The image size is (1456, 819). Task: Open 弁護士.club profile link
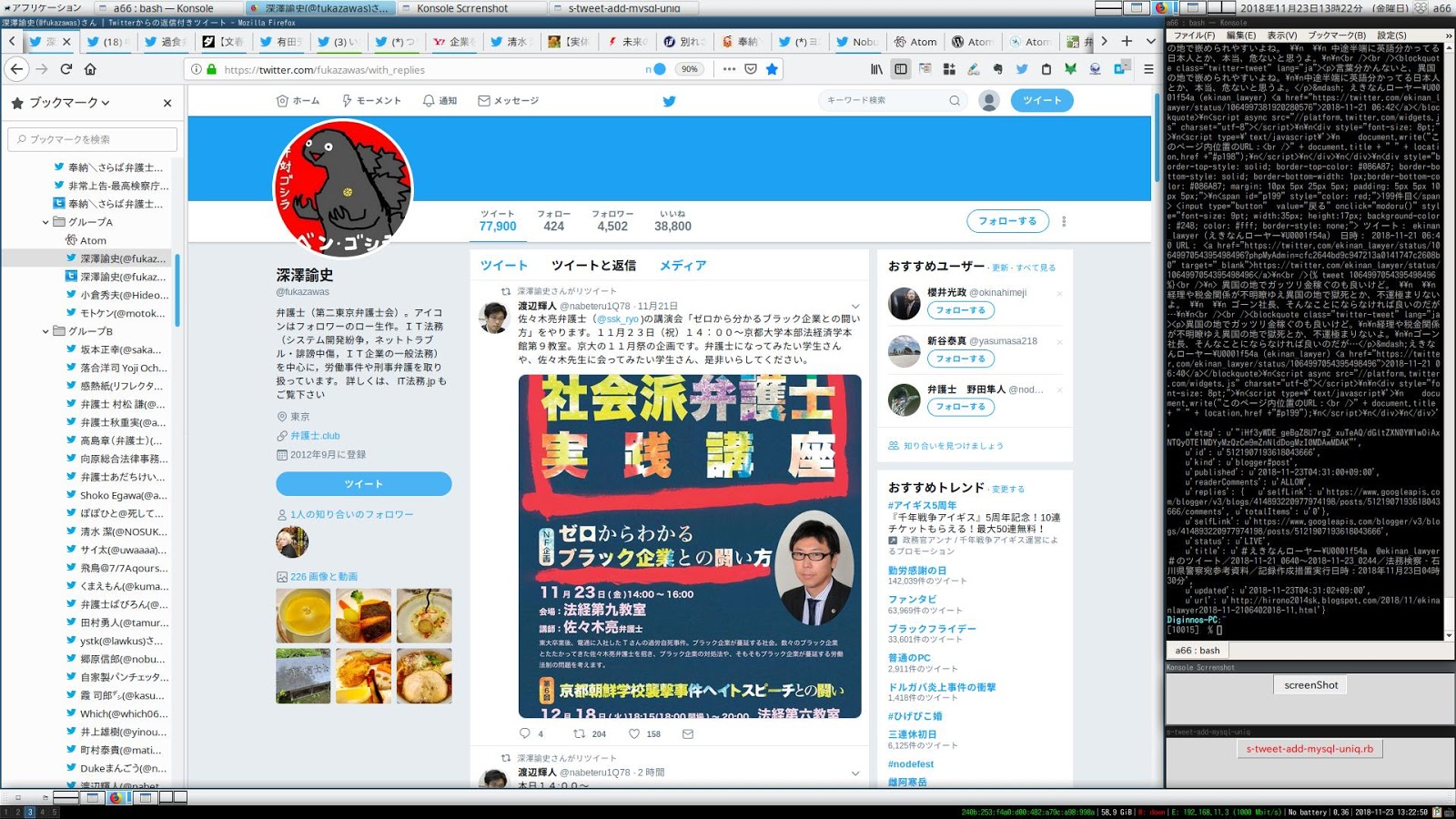pos(315,436)
